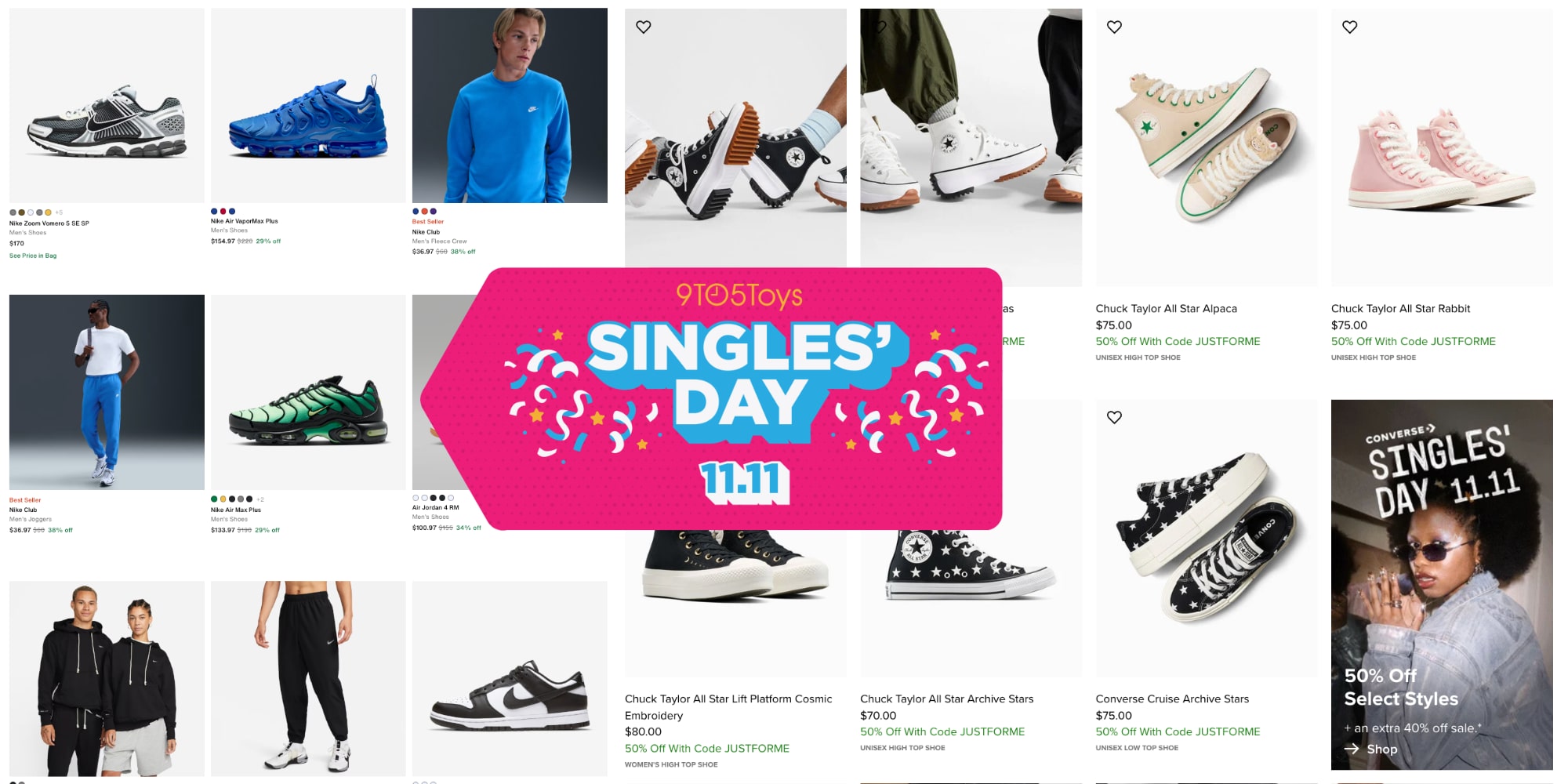This screenshot has height=784, width=1568.
Task: Click the pink Chuck Taylor Rabbit shoe photo
Action: 1441,157
